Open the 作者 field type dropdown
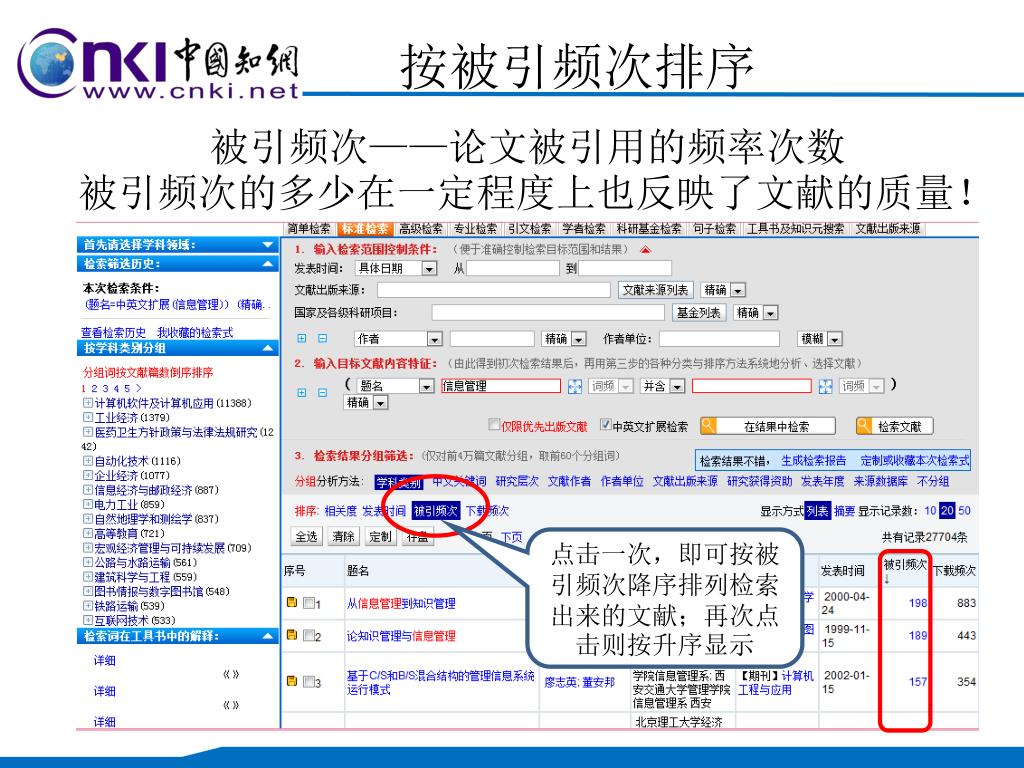The width and height of the screenshot is (1024, 768). coord(434,339)
